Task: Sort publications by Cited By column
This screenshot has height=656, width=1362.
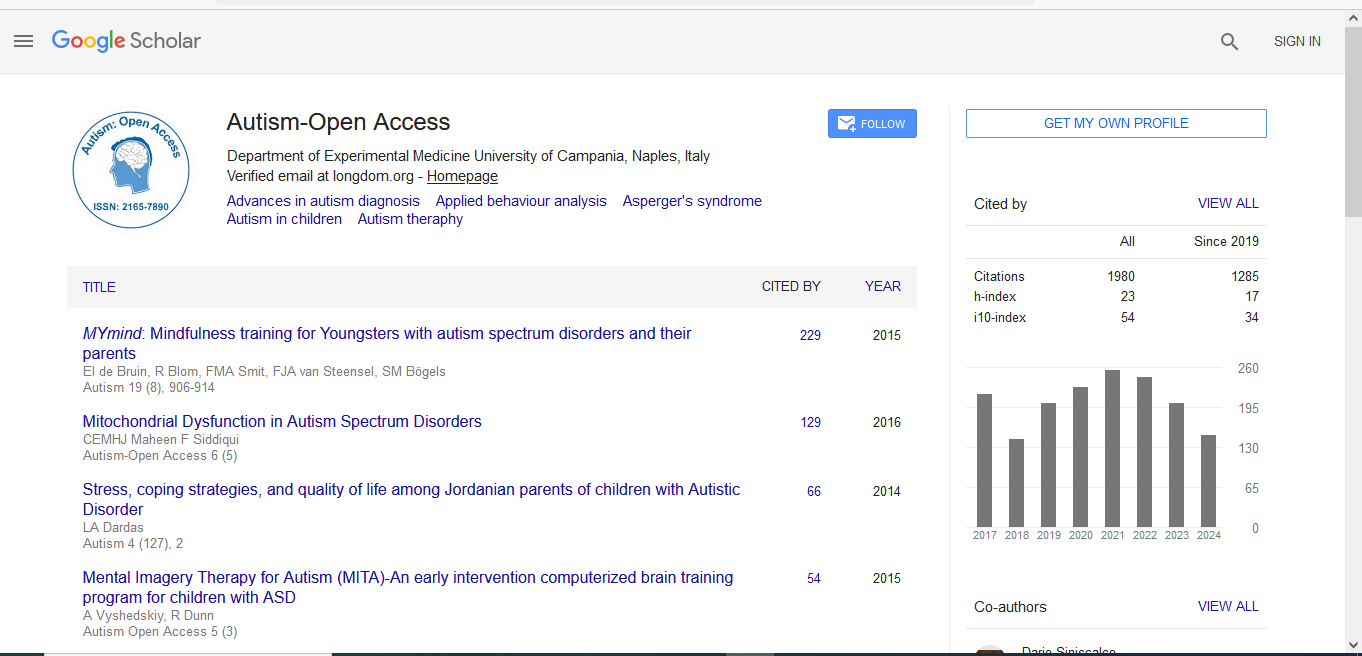Action: coord(791,286)
